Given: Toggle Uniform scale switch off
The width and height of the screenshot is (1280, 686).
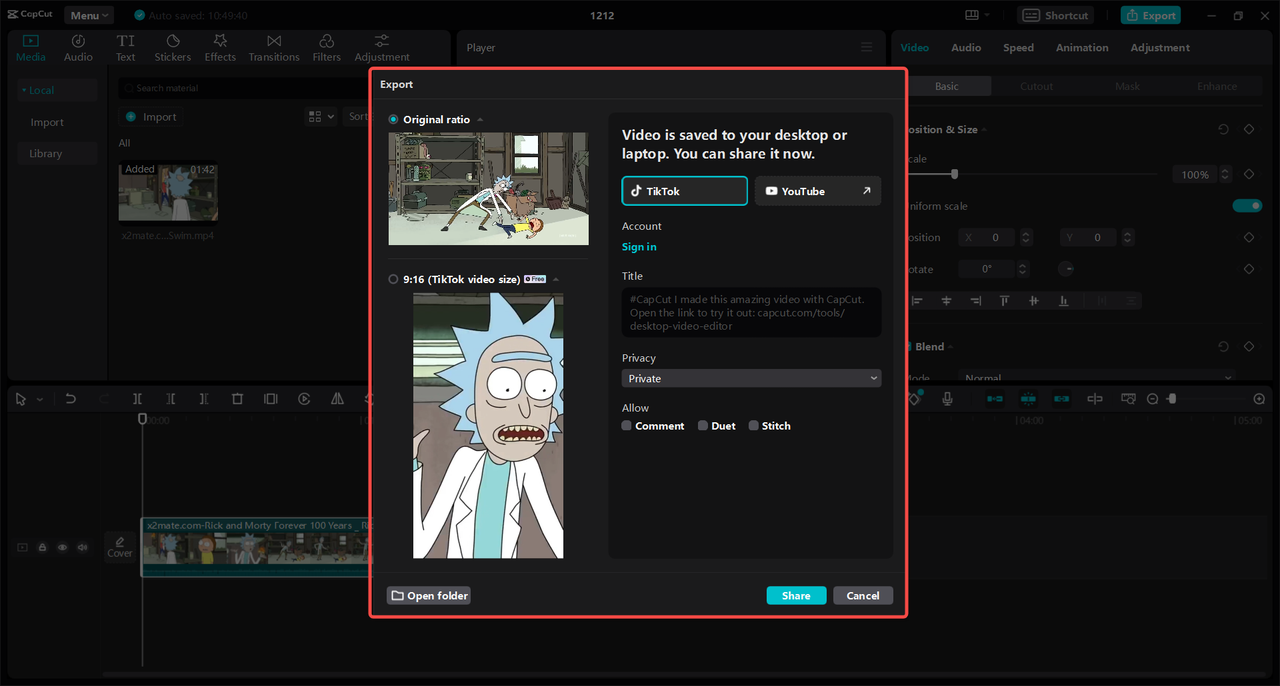Looking at the screenshot, I should point(1247,206).
